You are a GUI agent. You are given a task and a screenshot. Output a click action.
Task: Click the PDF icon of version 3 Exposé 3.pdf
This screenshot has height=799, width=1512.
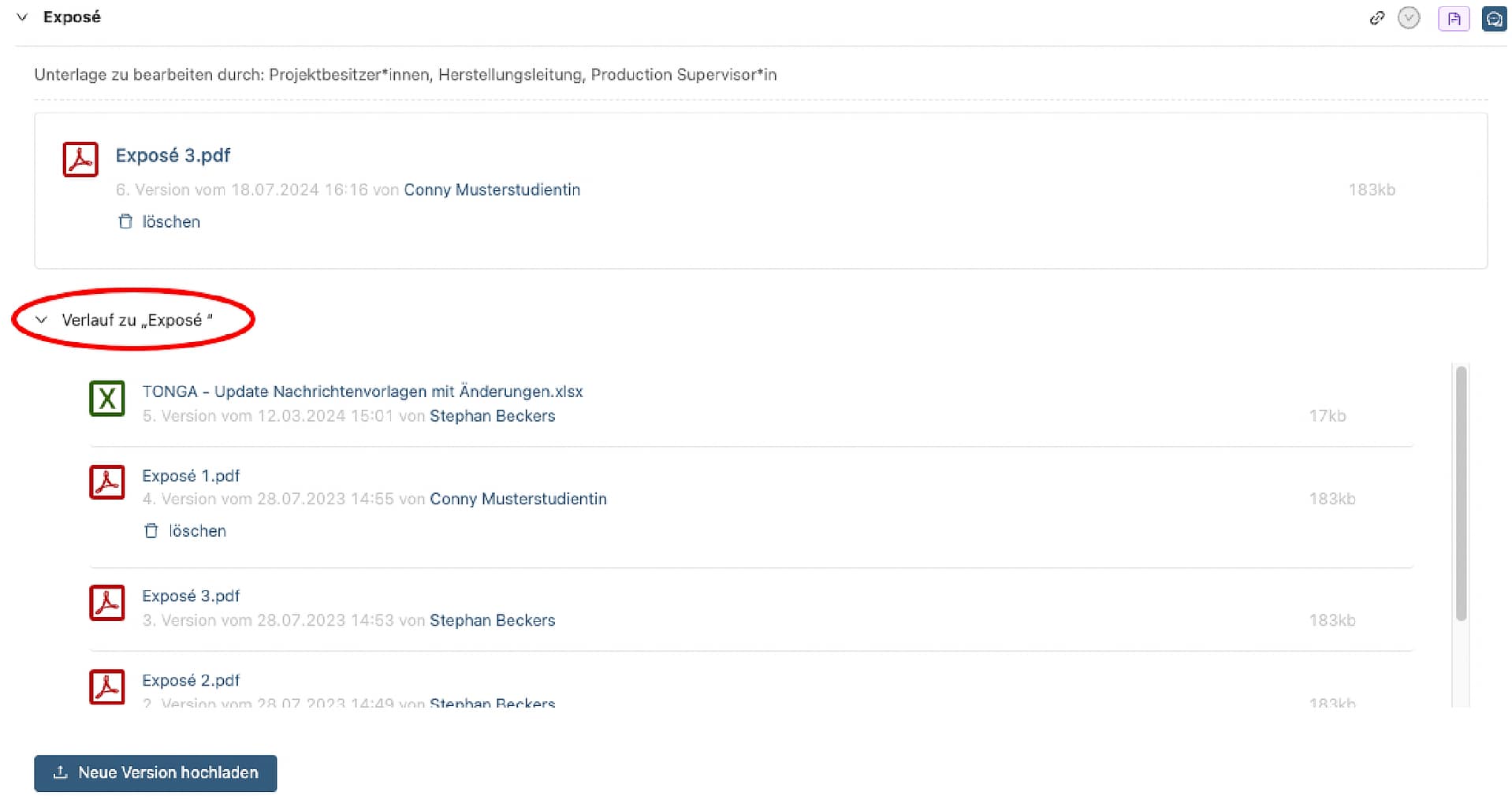pos(107,603)
